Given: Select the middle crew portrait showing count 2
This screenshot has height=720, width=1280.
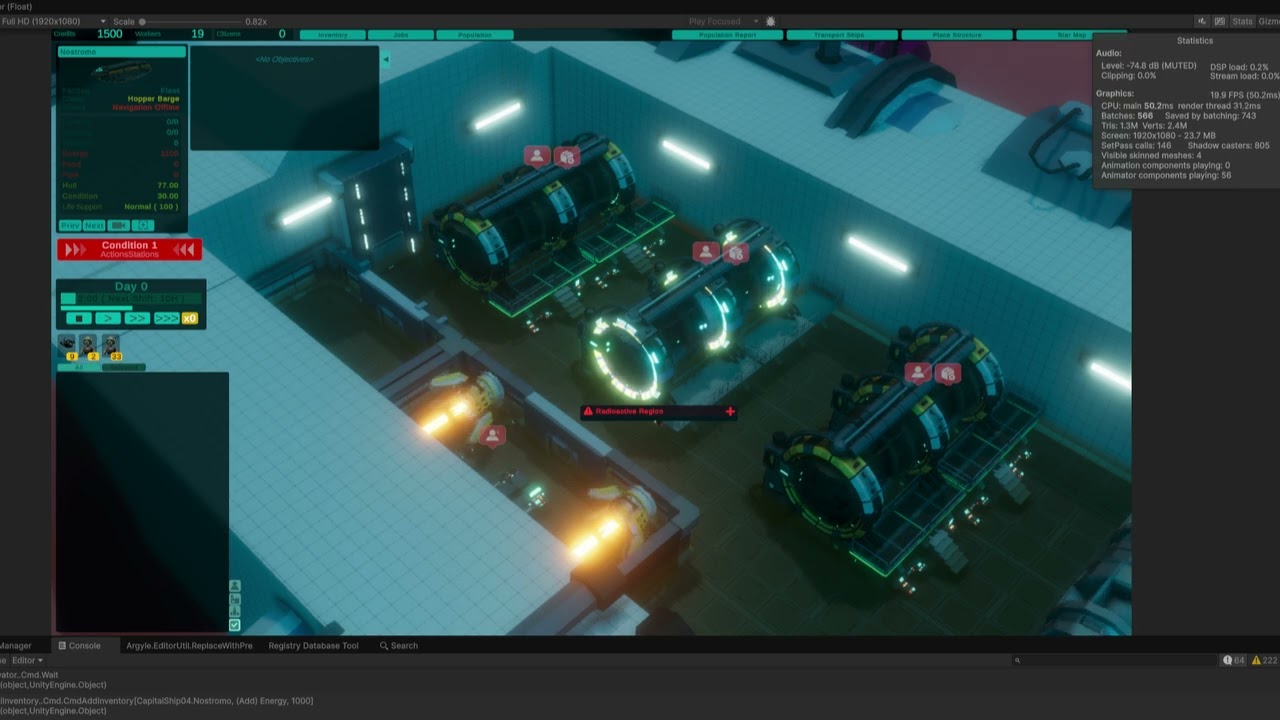Looking at the screenshot, I should pos(86,347).
